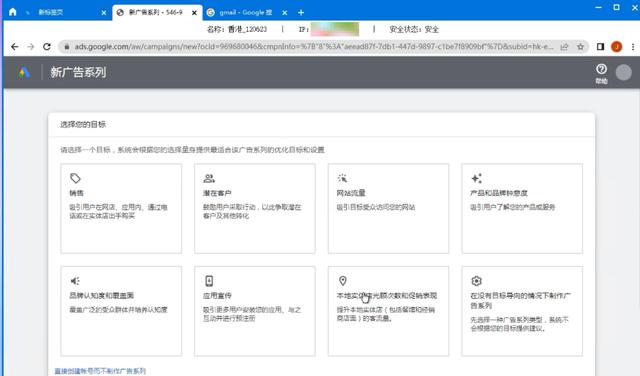Go back using the browser back arrow

click(15, 47)
